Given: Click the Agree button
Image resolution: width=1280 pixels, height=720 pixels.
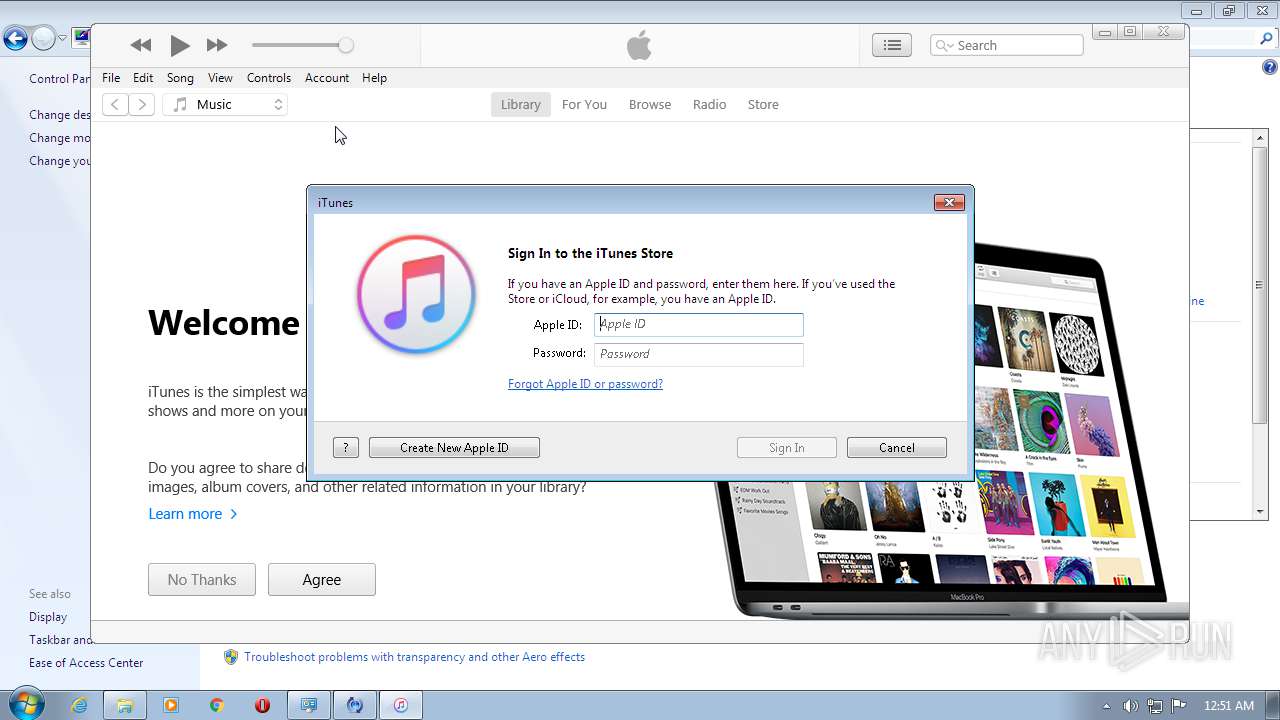Looking at the screenshot, I should 322,580.
